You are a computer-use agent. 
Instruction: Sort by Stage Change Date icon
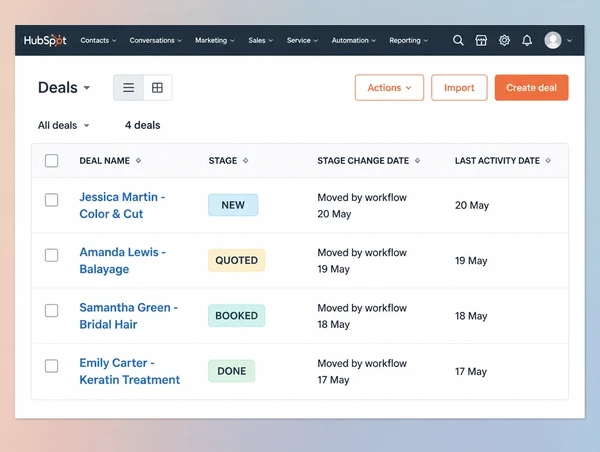coord(417,161)
